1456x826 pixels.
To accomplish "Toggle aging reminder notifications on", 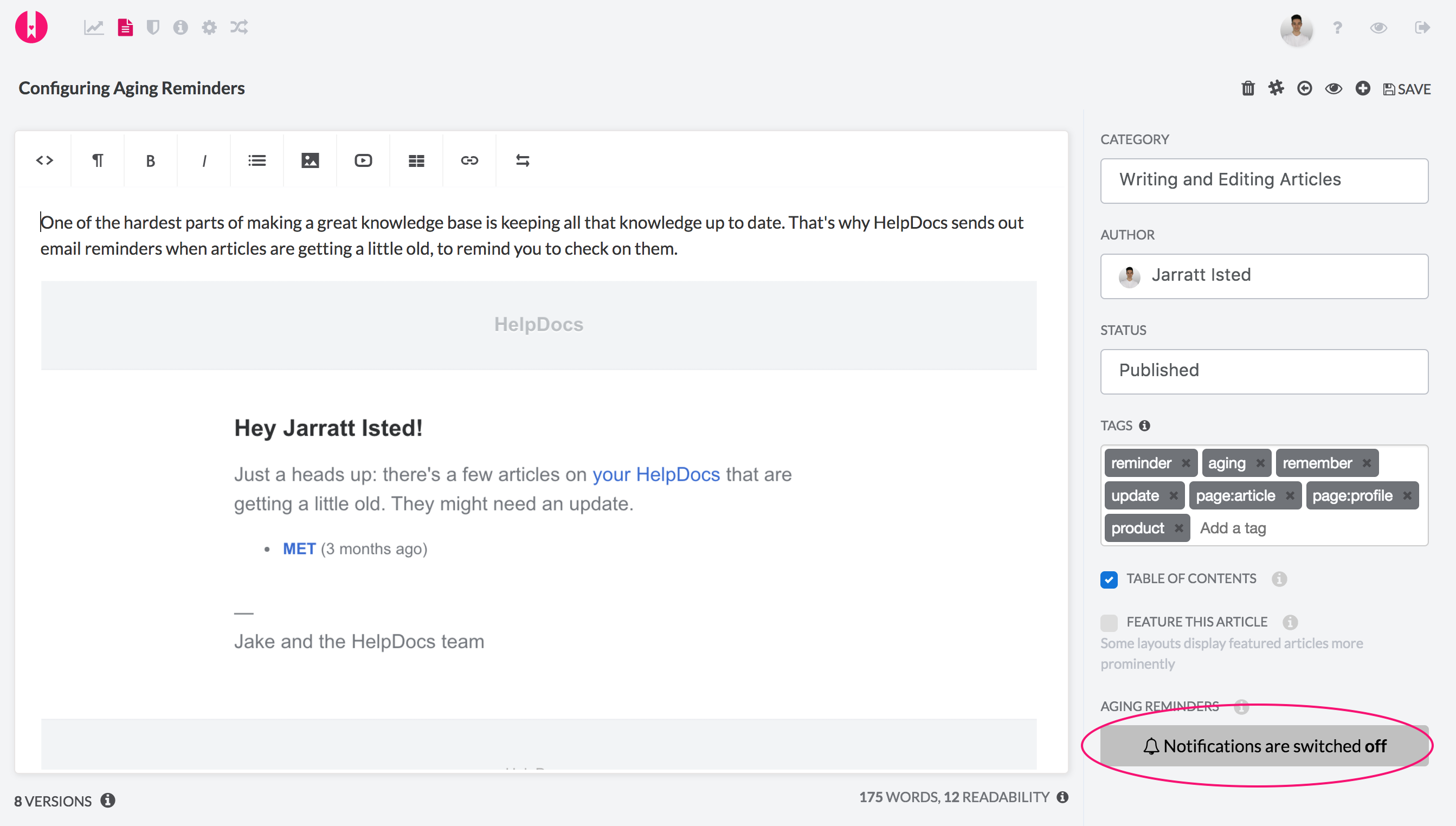I will click(1264, 745).
